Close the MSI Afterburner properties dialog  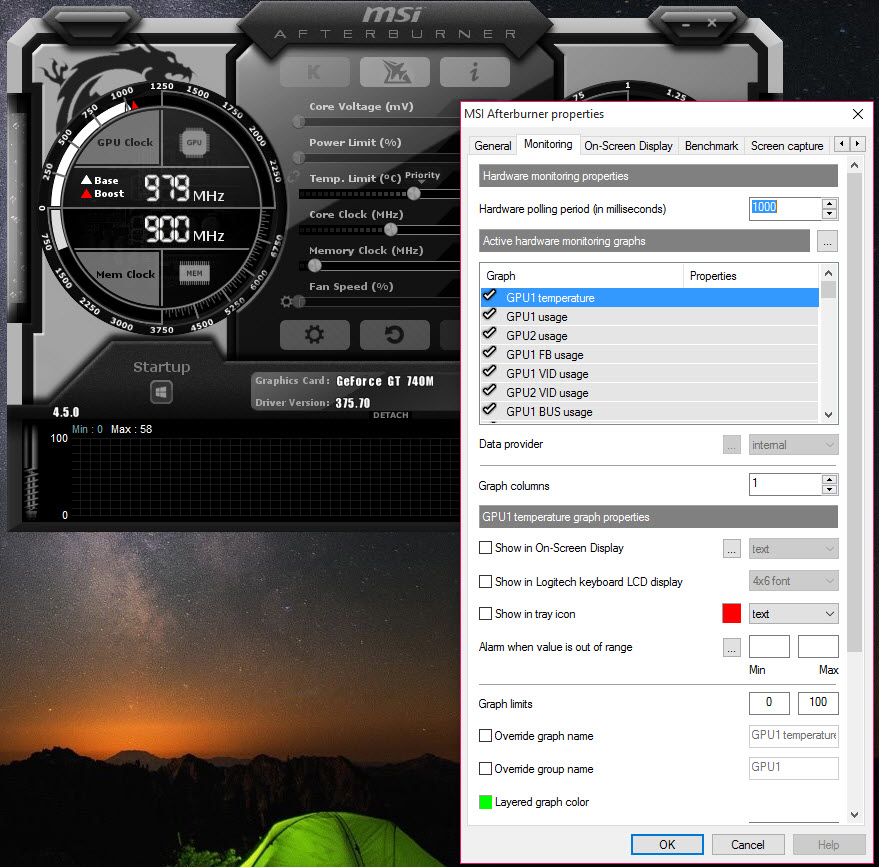(x=857, y=114)
